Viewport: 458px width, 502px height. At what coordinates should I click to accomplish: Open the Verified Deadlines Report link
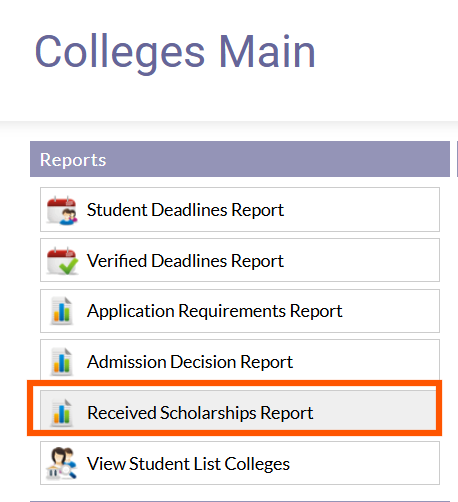pos(185,261)
